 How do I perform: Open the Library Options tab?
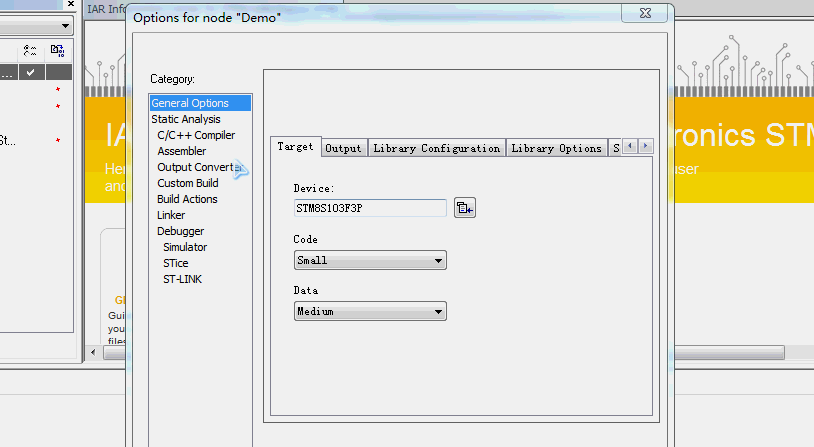556,148
